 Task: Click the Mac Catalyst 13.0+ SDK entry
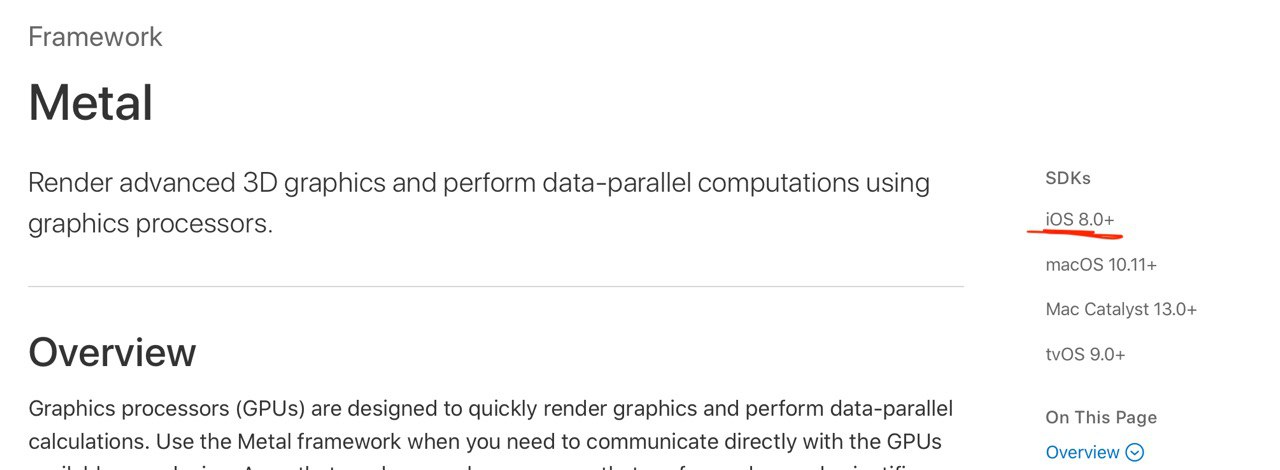(x=1121, y=310)
